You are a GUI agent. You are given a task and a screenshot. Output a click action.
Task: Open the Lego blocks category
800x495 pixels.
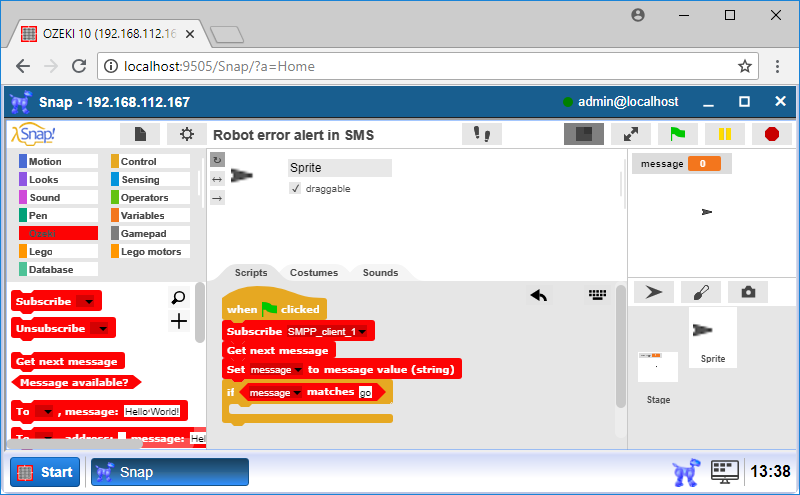coord(58,251)
